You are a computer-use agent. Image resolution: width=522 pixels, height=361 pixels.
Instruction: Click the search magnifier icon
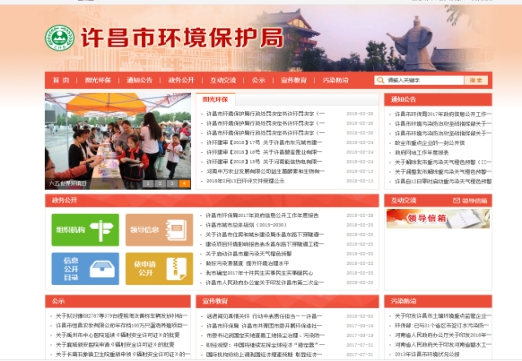point(380,80)
